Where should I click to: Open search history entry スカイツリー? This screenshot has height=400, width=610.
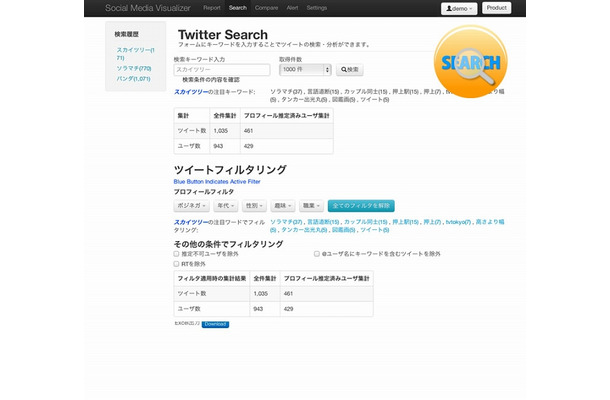point(135,54)
